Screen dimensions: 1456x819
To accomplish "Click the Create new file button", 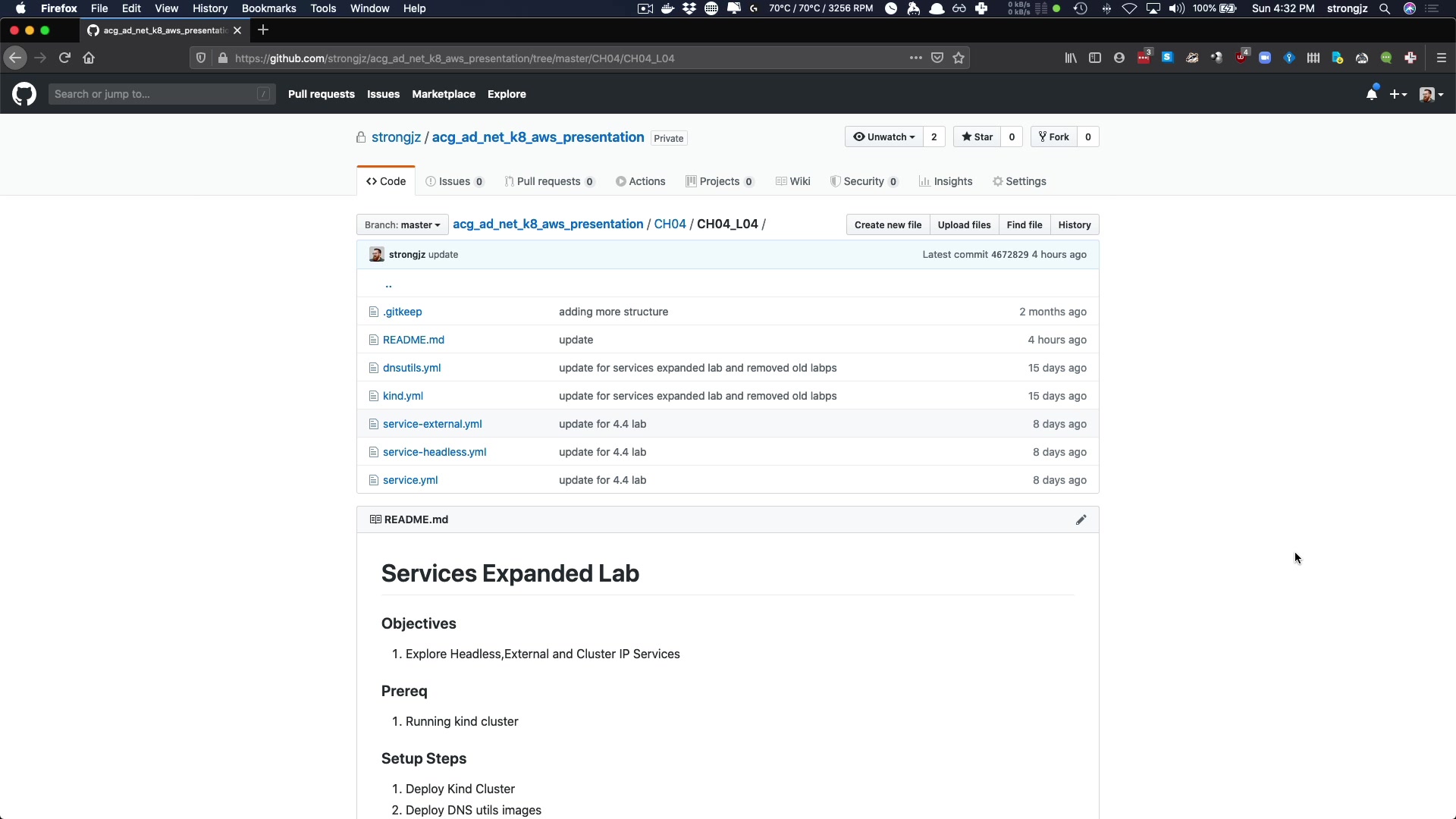I will (x=888, y=225).
